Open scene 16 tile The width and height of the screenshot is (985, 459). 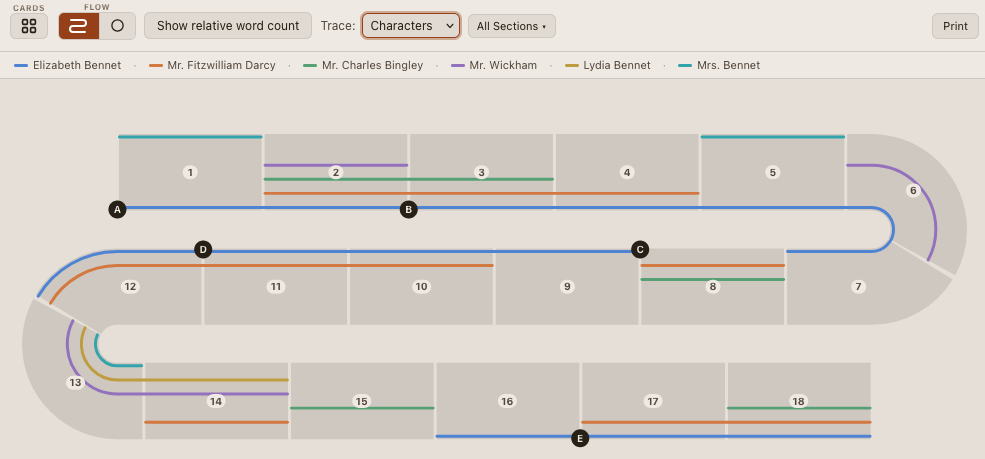pyautogui.click(x=508, y=401)
